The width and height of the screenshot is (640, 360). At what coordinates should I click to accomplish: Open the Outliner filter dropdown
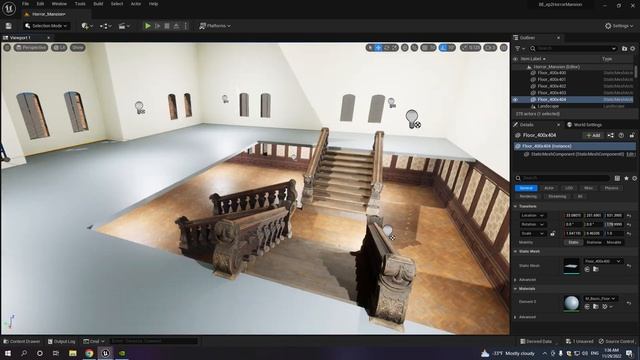520,49
